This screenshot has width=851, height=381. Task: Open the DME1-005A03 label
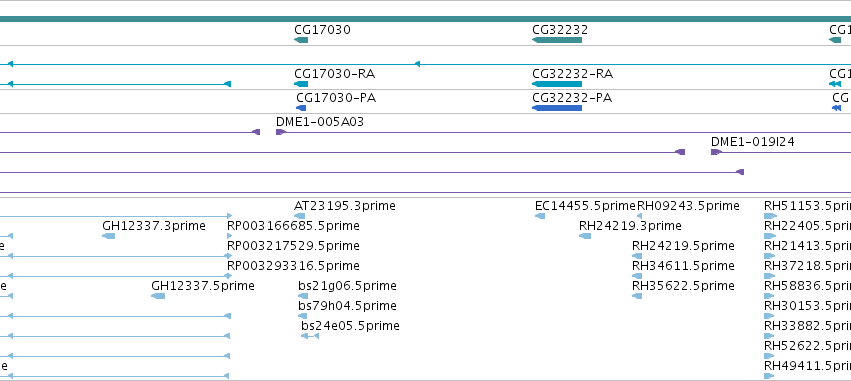pyautogui.click(x=320, y=122)
